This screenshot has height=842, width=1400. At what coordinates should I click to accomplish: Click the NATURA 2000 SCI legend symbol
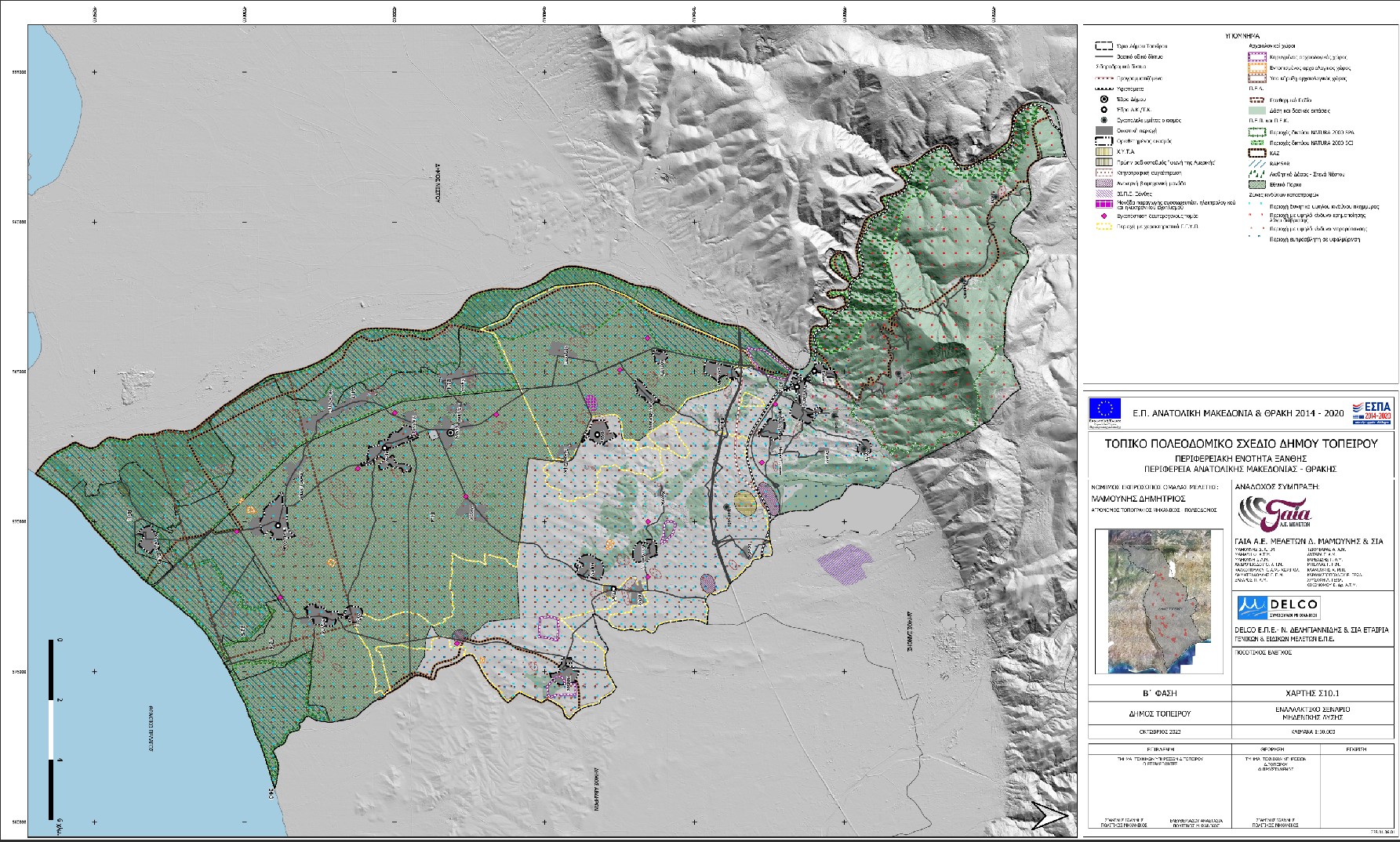(x=1257, y=143)
